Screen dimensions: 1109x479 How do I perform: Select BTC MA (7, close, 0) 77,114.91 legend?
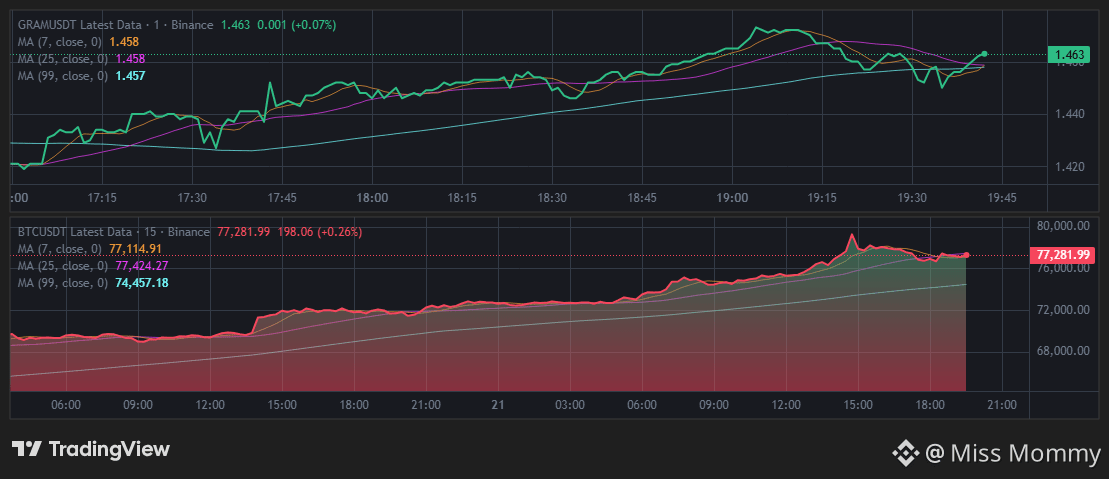(x=90, y=249)
